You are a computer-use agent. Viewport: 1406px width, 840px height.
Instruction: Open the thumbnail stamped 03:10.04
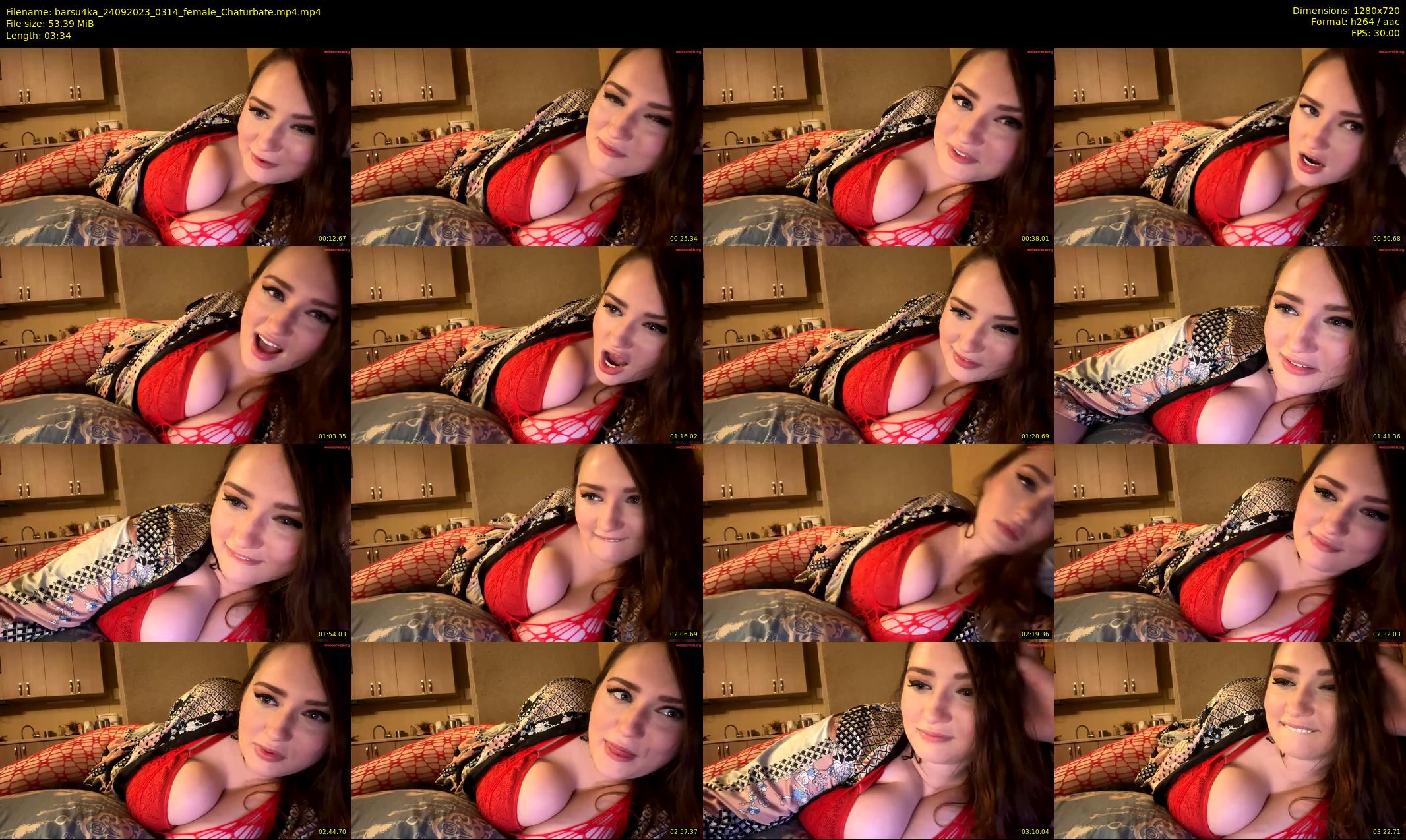(878, 740)
